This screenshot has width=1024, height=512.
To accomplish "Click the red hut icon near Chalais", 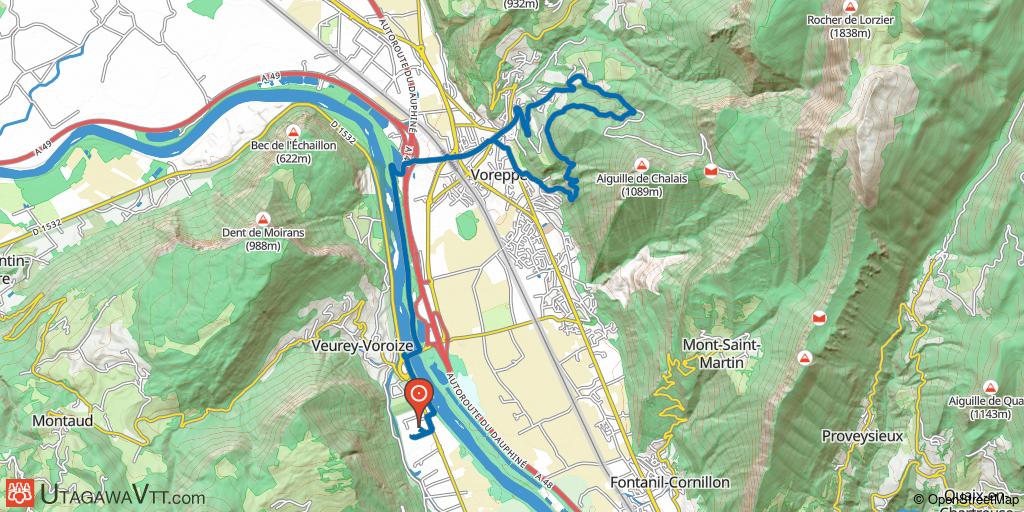I will pyautogui.click(x=711, y=172).
